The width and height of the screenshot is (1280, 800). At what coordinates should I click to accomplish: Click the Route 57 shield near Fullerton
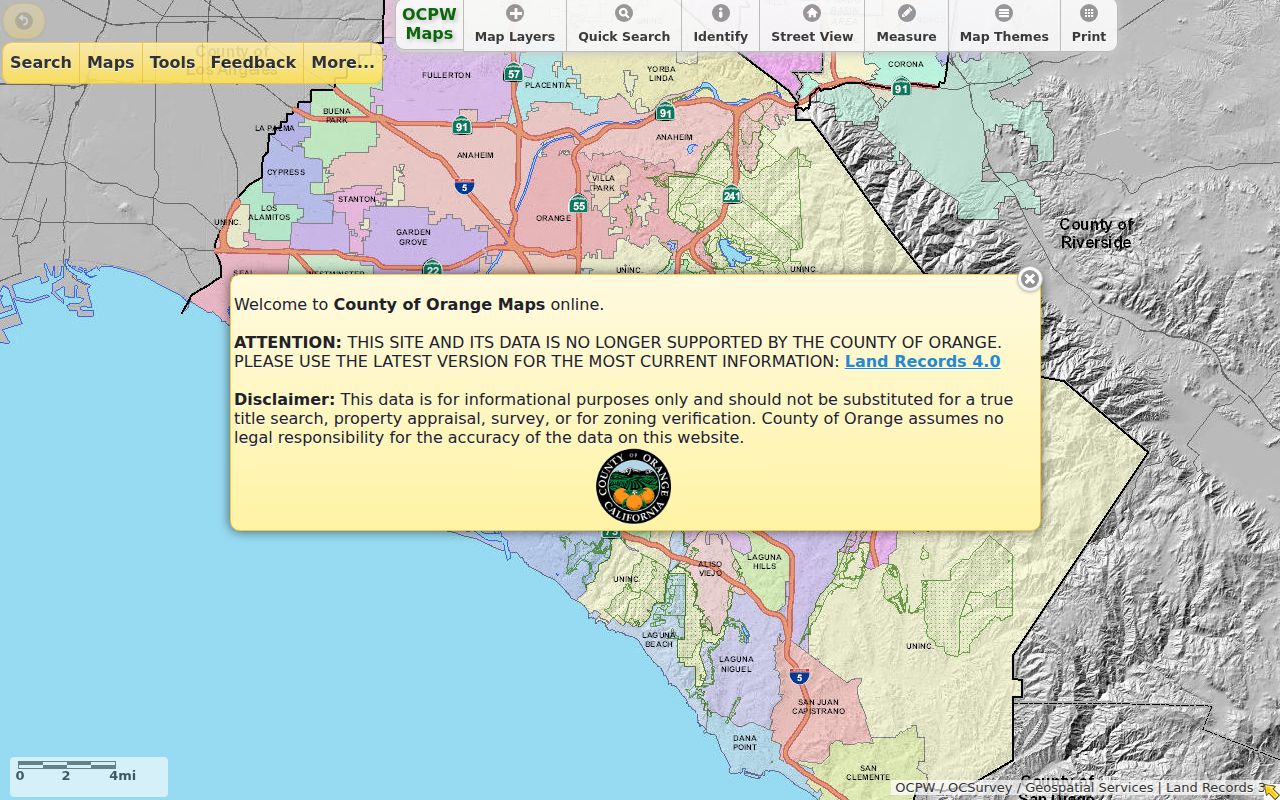[x=513, y=73]
